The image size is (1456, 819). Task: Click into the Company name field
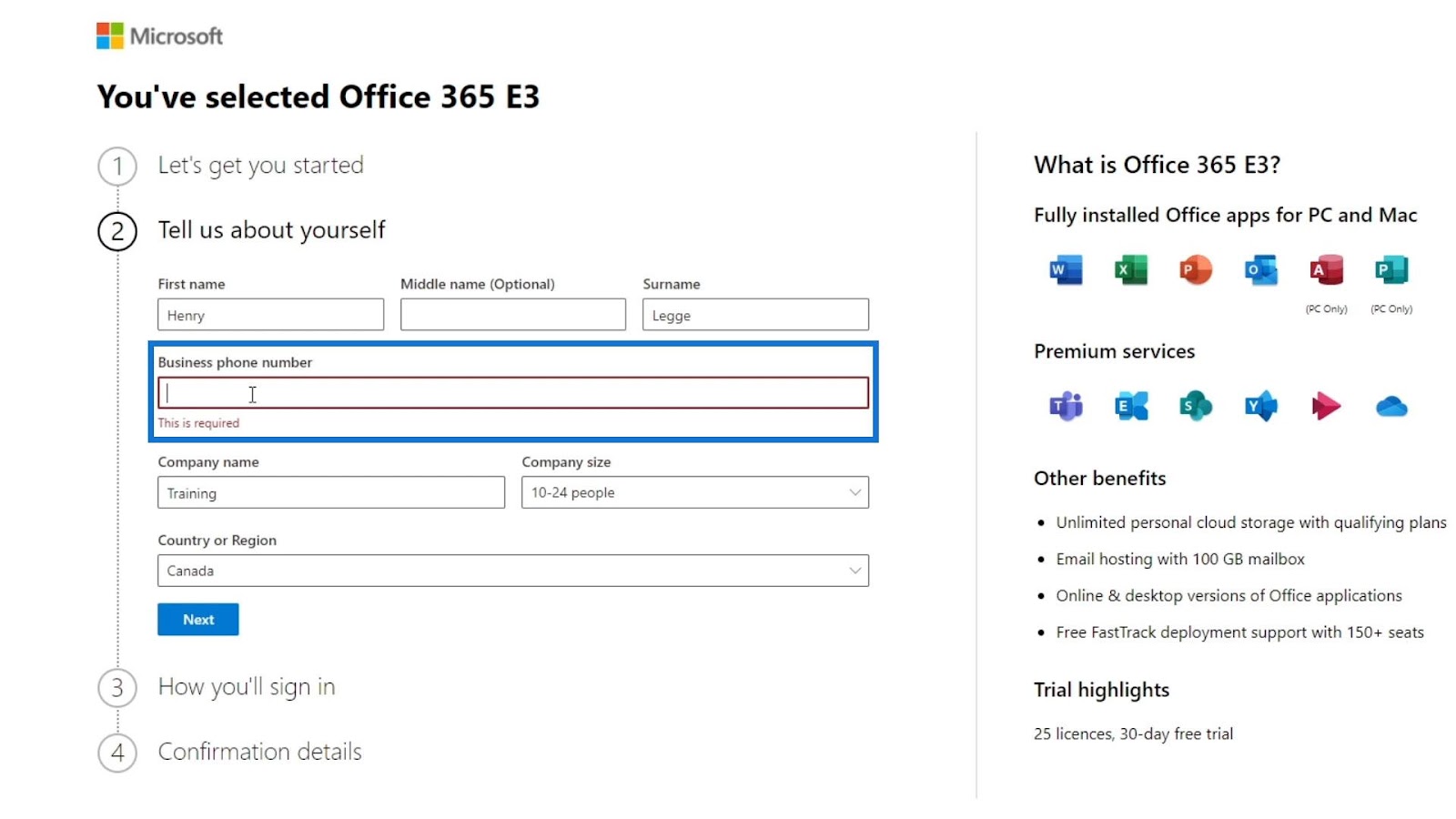(x=331, y=492)
